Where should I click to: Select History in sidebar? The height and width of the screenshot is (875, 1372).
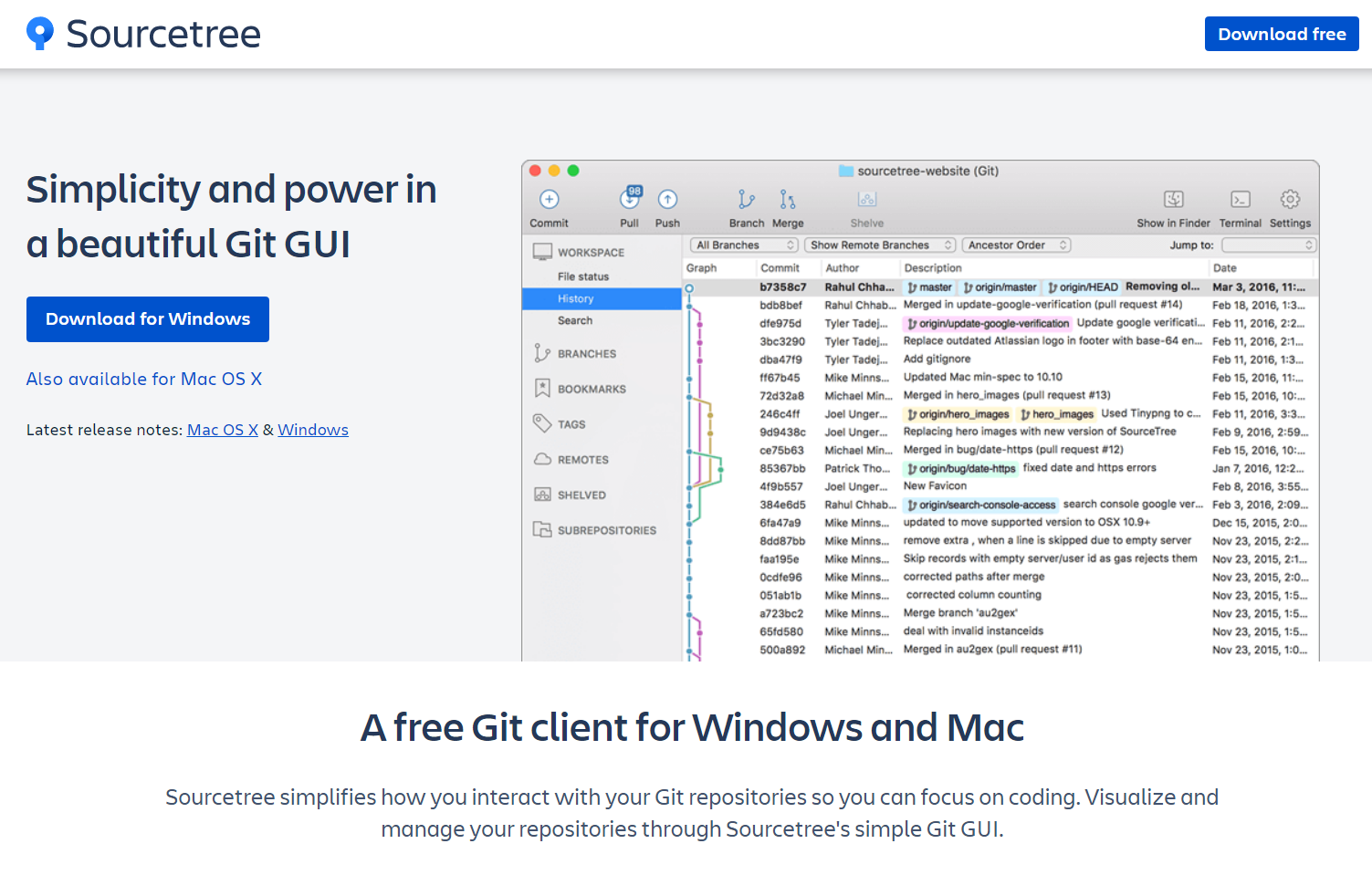coord(602,298)
